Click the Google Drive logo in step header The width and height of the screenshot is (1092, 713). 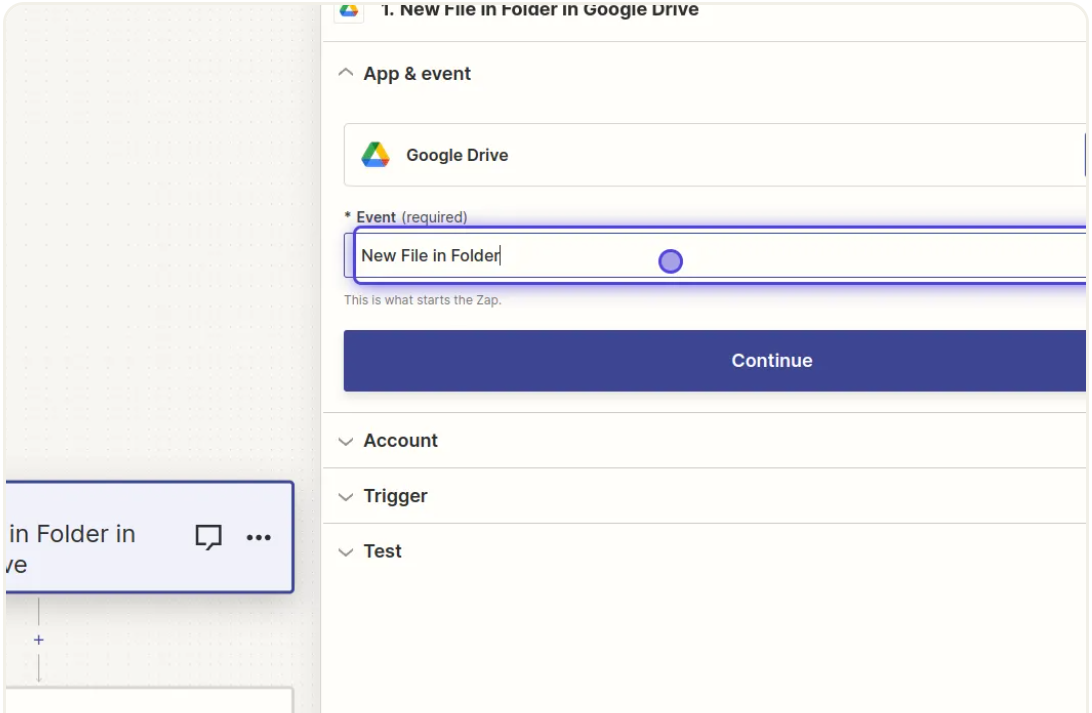click(349, 10)
